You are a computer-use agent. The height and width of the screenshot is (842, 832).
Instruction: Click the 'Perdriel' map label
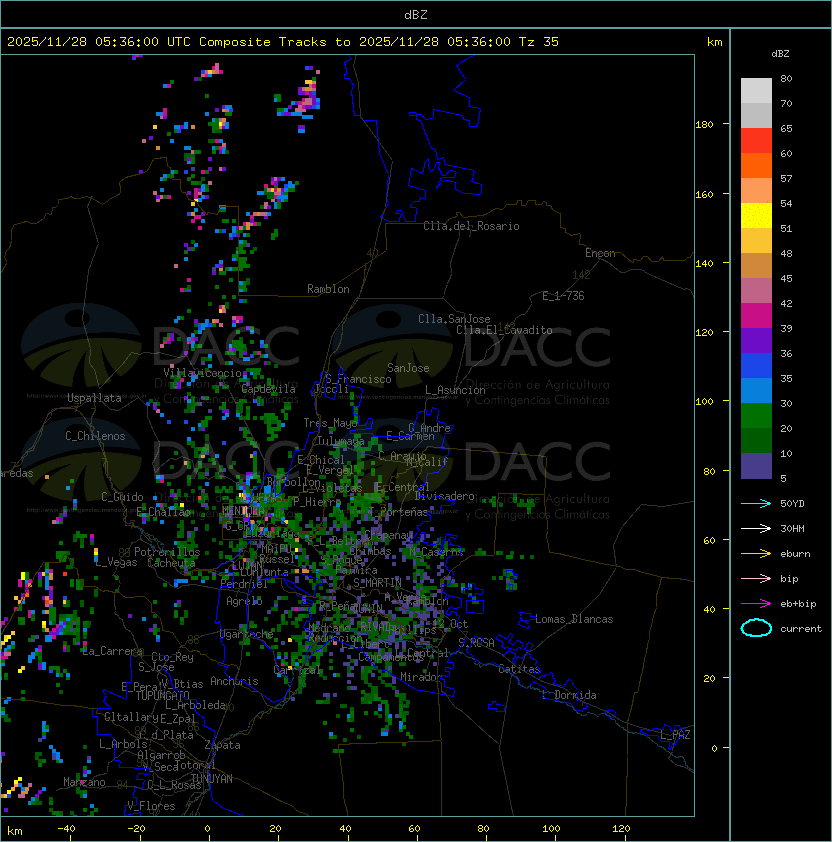pos(244,584)
